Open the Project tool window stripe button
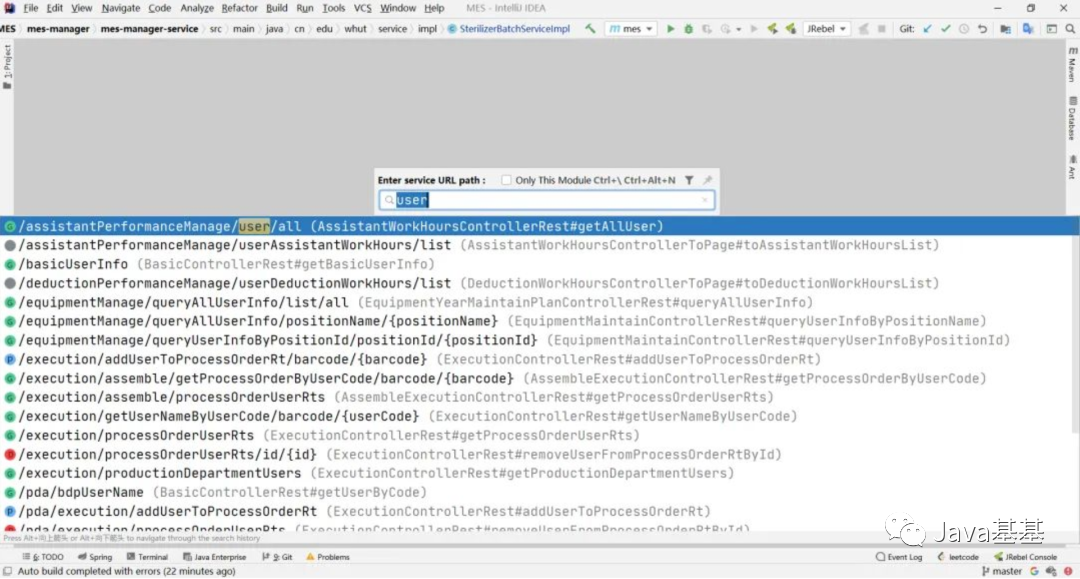1080x579 pixels. tap(7, 67)
